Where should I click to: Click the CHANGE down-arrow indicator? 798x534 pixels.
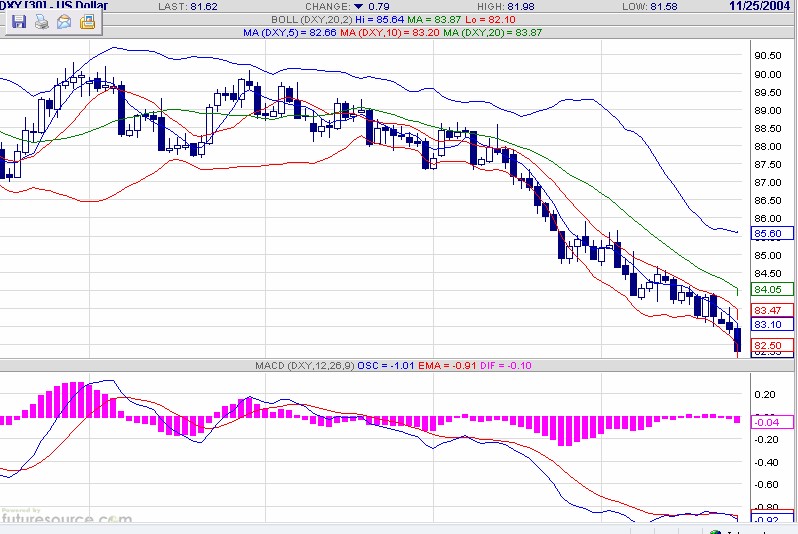tap(359, 7)
